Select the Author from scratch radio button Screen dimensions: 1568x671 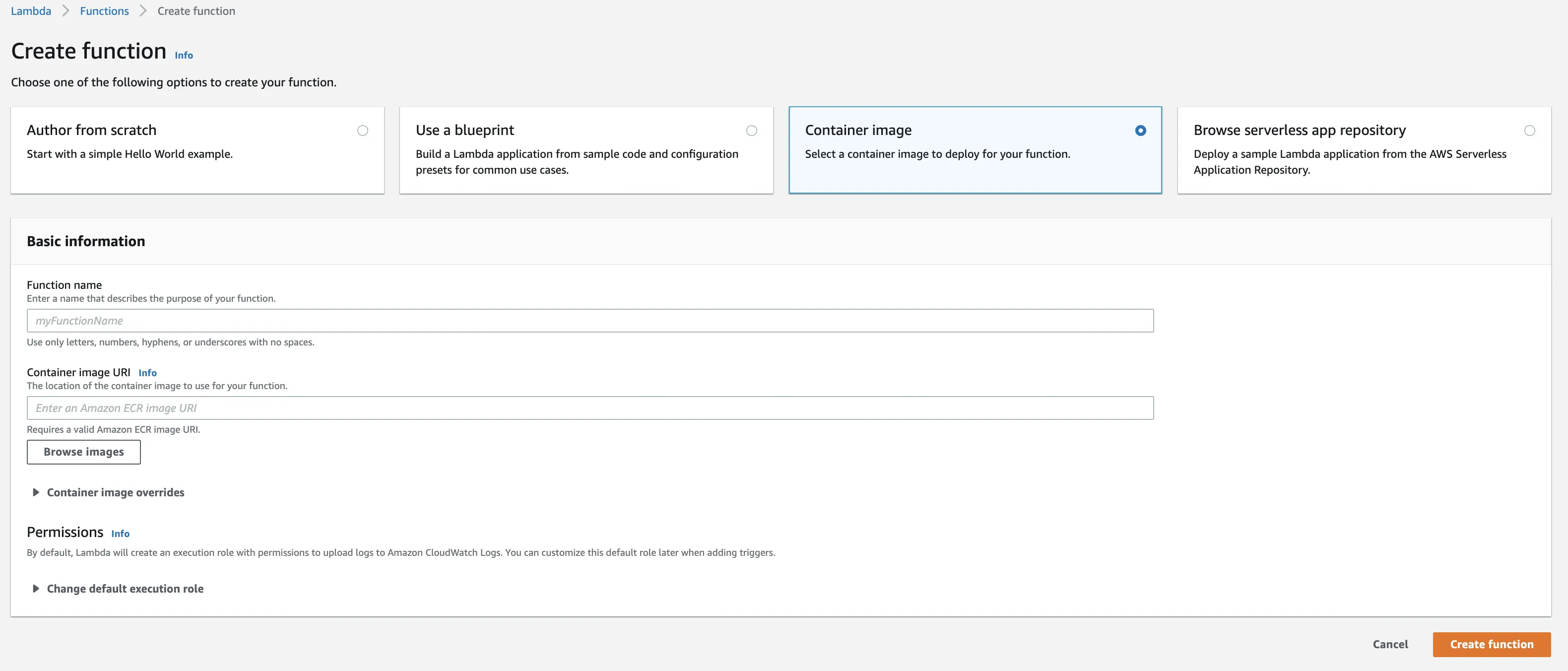click(363, 131)
